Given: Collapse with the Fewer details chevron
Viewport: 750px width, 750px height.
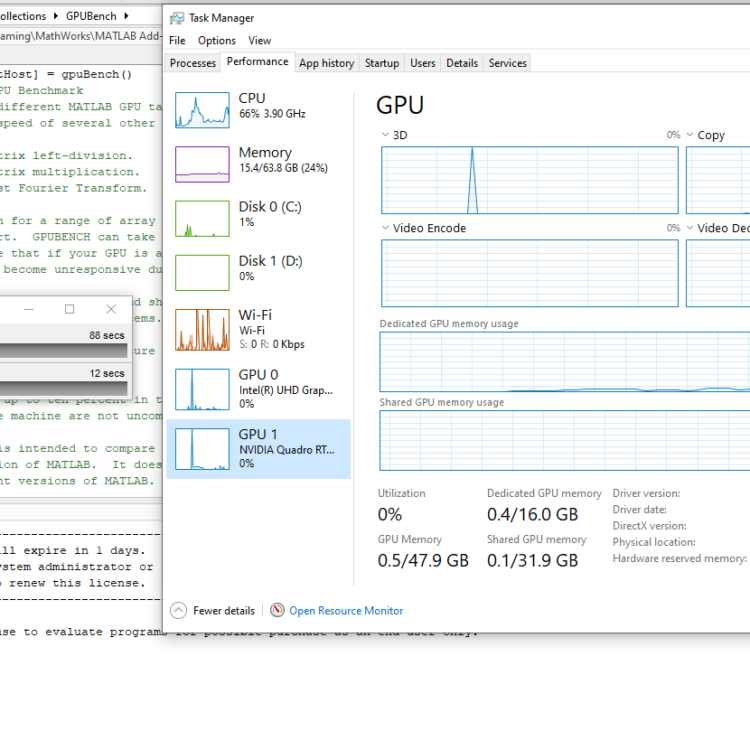Looking at the screenshot, I should [178, 610].
